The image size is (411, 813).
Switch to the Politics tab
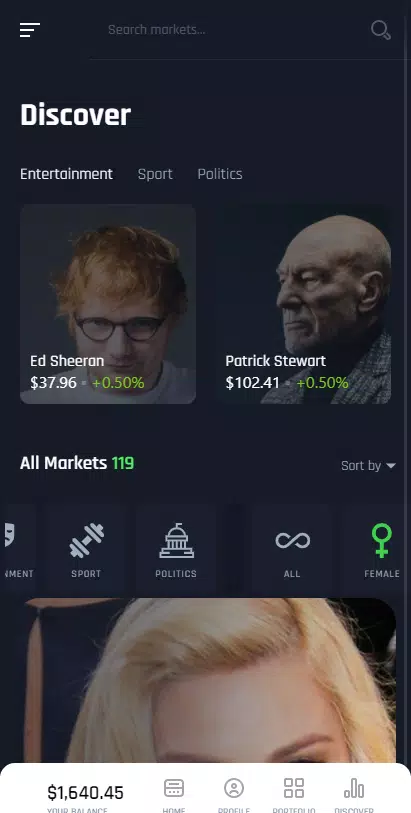(220, 174)
